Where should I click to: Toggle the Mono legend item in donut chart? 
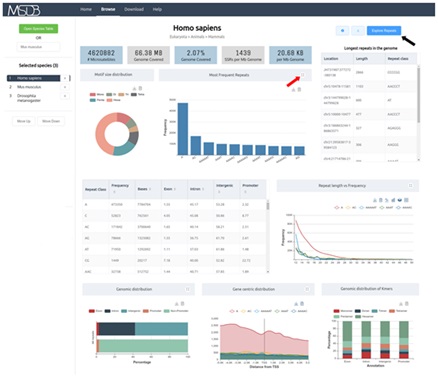pyautogui.click(x=97, y=95)
